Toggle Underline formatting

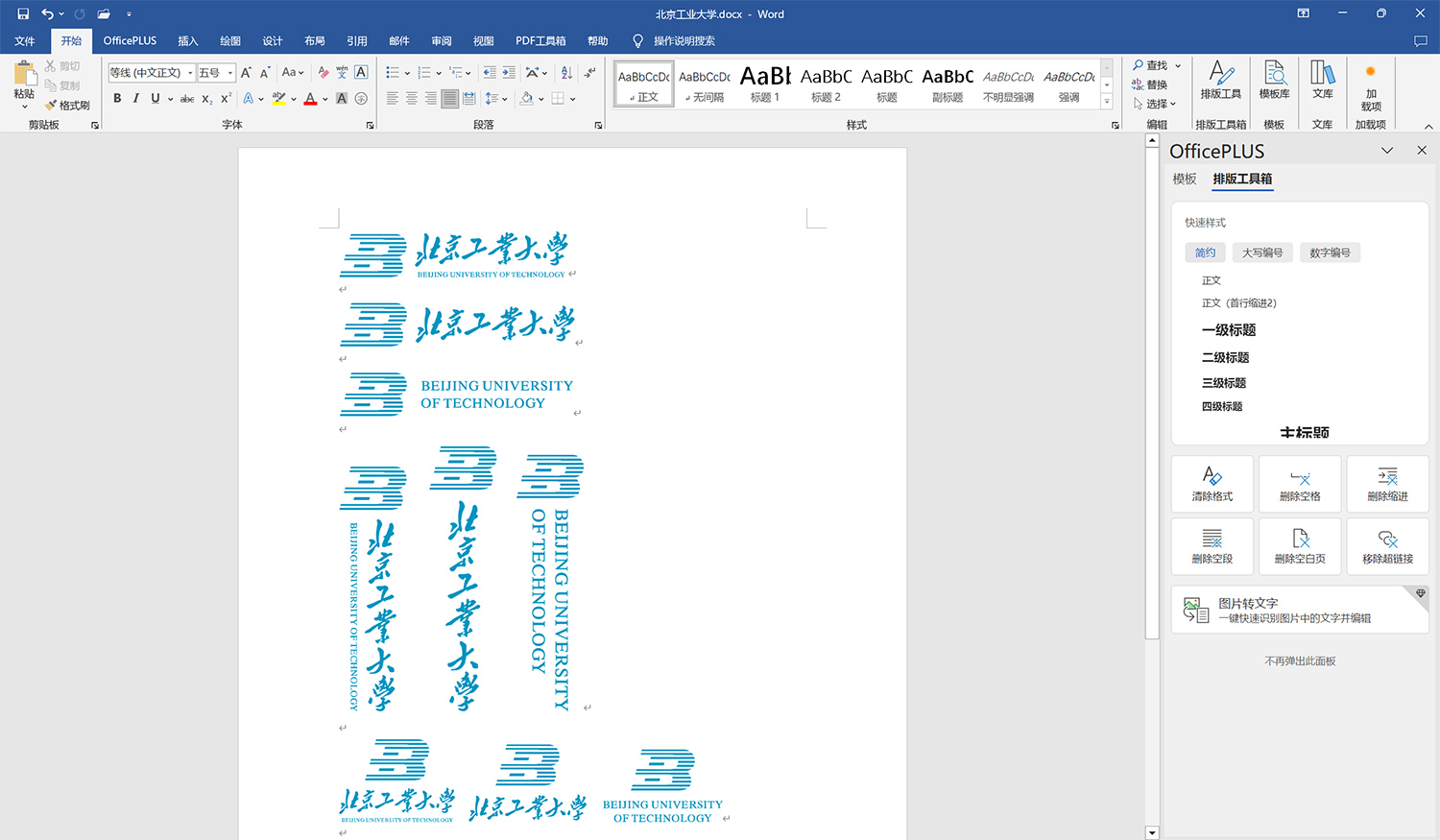[155, 98]
